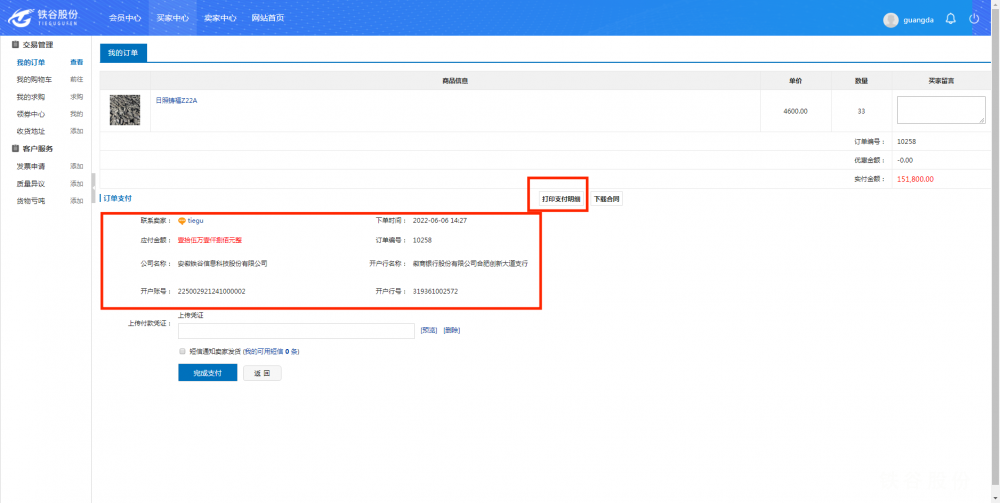The height and width of the screenshot is (503, 1000).
Task: Click the product thumbnail image
Action: click(x=124, y=110)
